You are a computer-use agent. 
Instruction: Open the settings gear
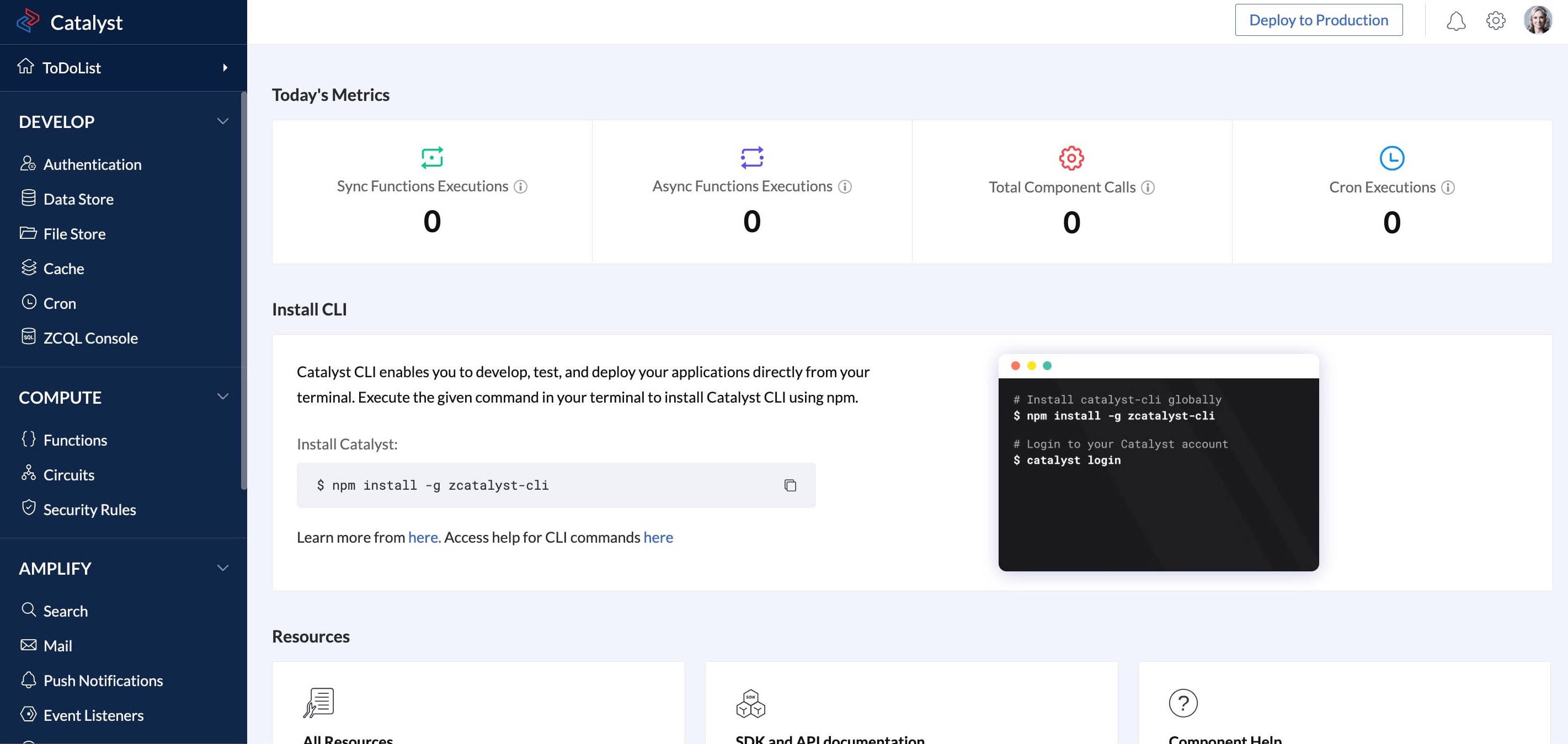[x=1496, y=20]
